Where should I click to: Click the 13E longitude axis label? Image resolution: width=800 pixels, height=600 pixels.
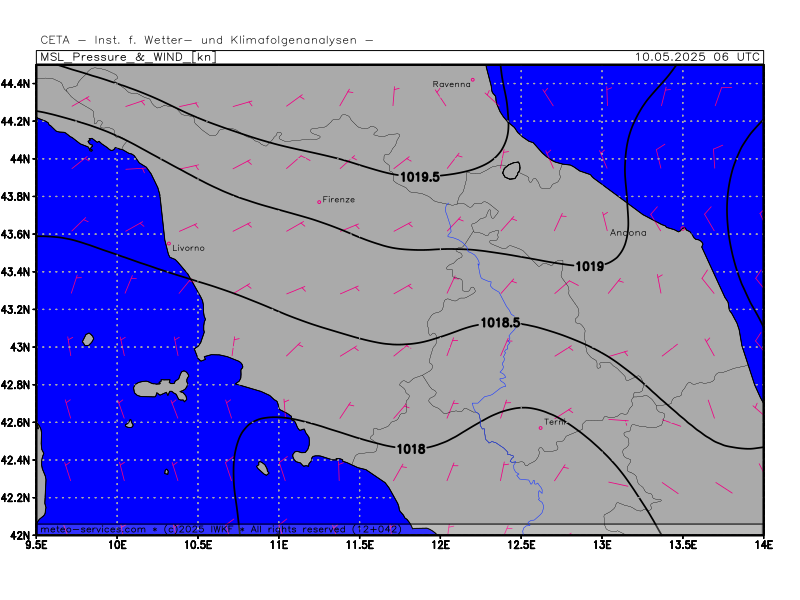[x=602, y=545]
